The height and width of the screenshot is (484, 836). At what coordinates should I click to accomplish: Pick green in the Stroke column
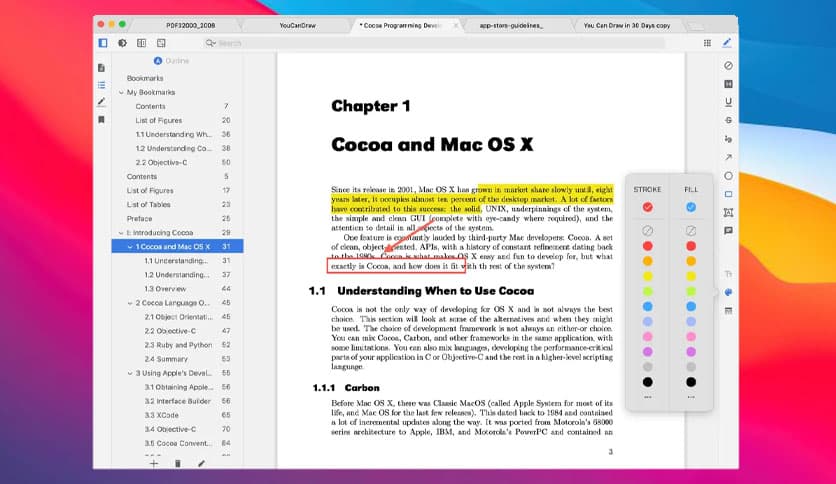click(647, 292)
